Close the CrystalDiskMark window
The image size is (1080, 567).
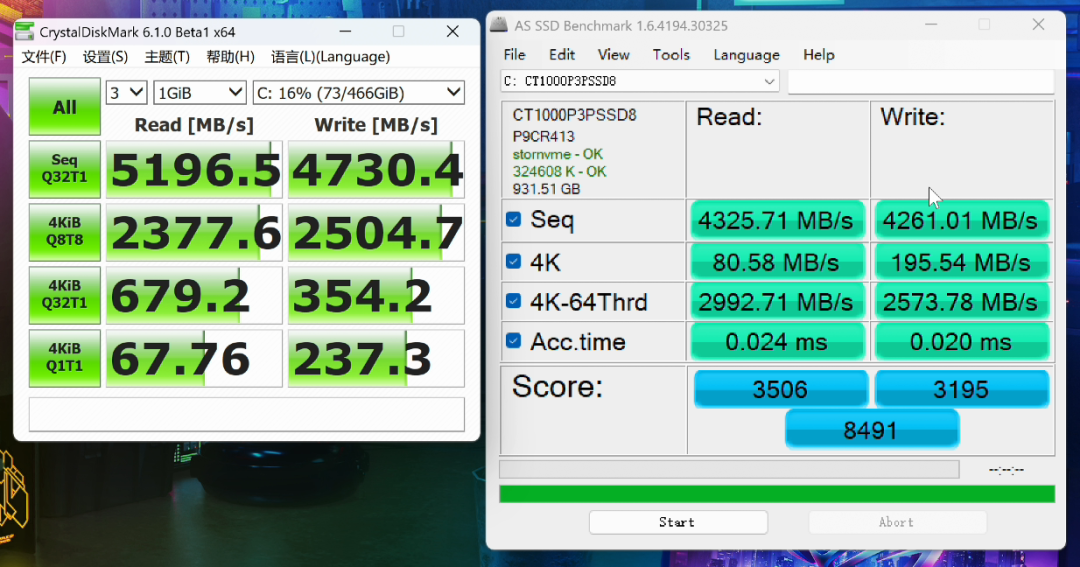[453, 32]
